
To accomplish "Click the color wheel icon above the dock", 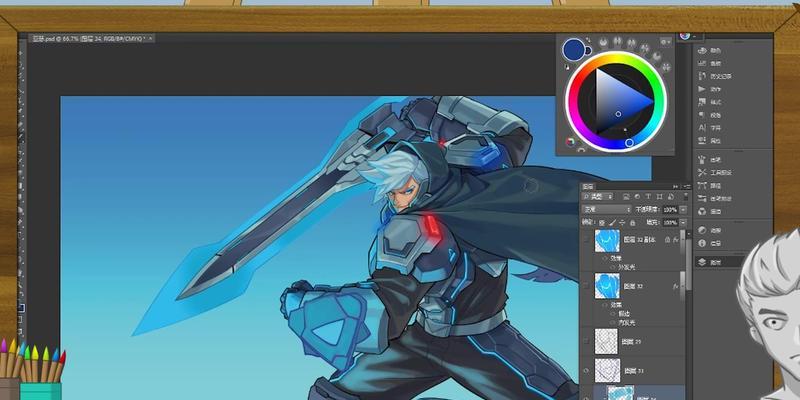I will tap(685, 35).
